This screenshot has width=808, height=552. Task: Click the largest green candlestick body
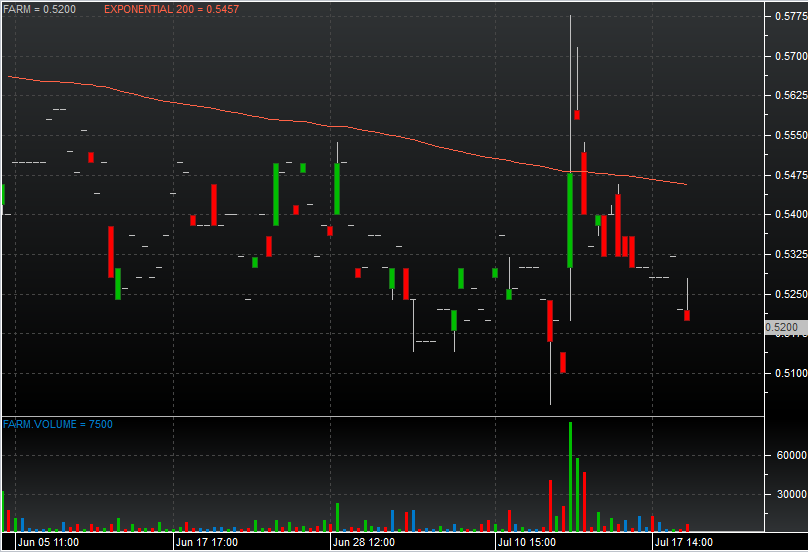pyautogui.click(x=570, y=220)
